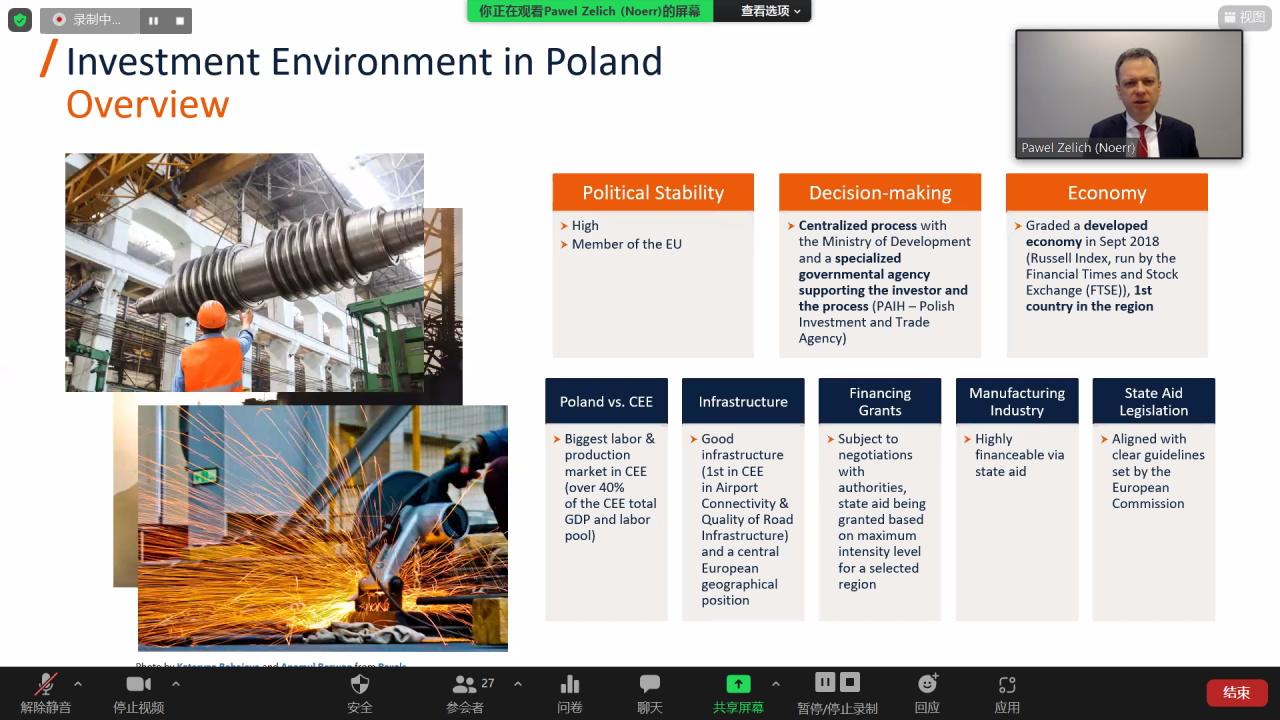
Task: Expand video options arrow beside 停止视频
Action: tap(176, 684)
